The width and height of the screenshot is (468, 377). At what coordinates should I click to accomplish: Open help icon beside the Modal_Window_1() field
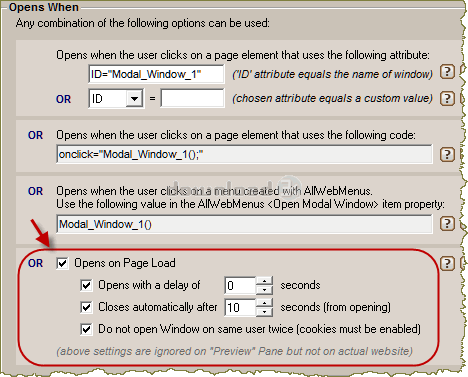(447, 224)
